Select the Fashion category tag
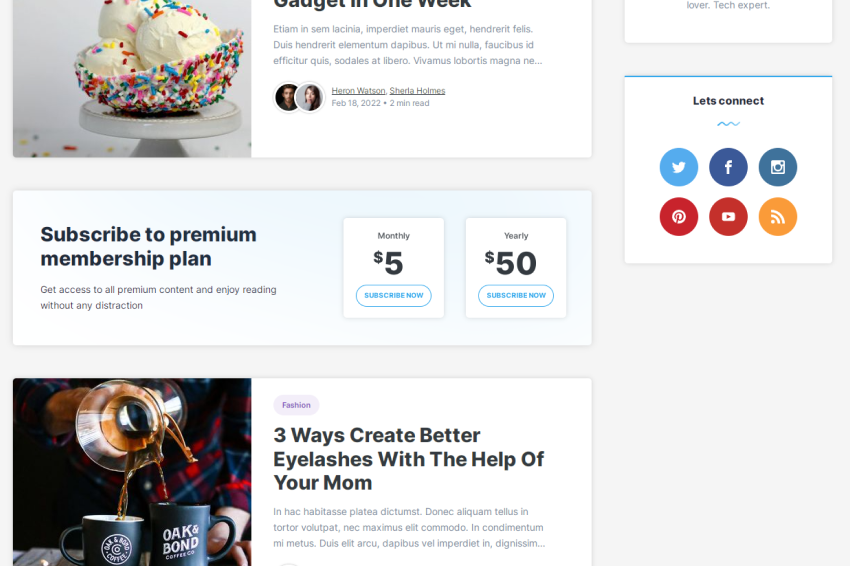The width and height of the screenshot is (850, 566). pos(296,405)
